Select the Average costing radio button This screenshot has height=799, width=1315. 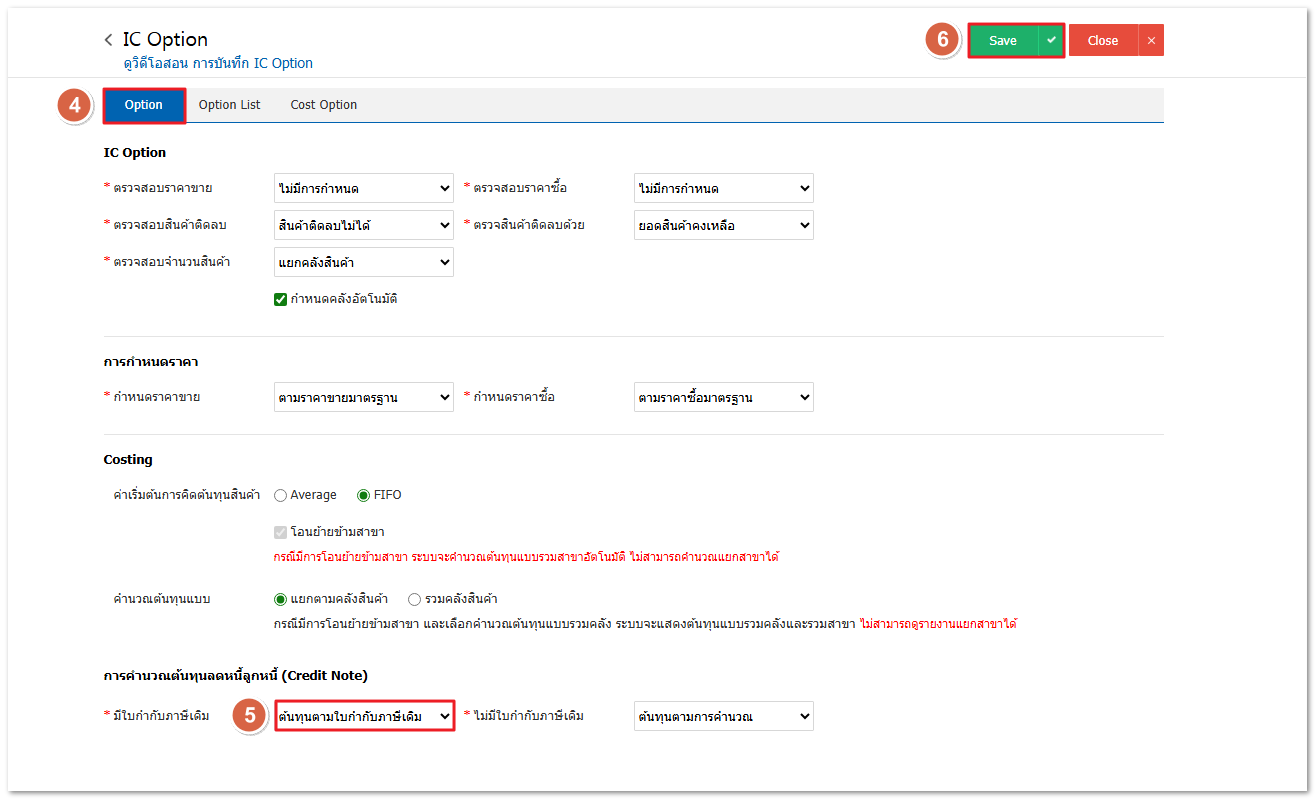pyautogui.click(x=281, y=495)
